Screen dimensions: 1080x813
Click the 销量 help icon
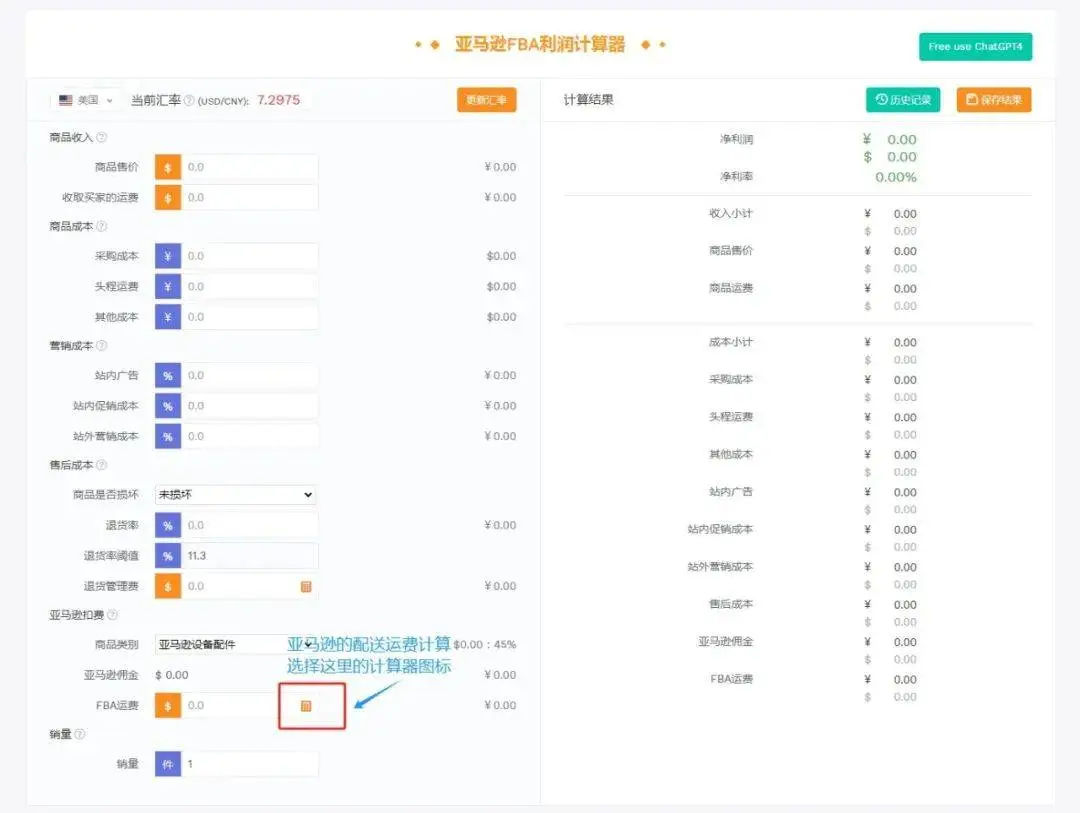[80, 734]
